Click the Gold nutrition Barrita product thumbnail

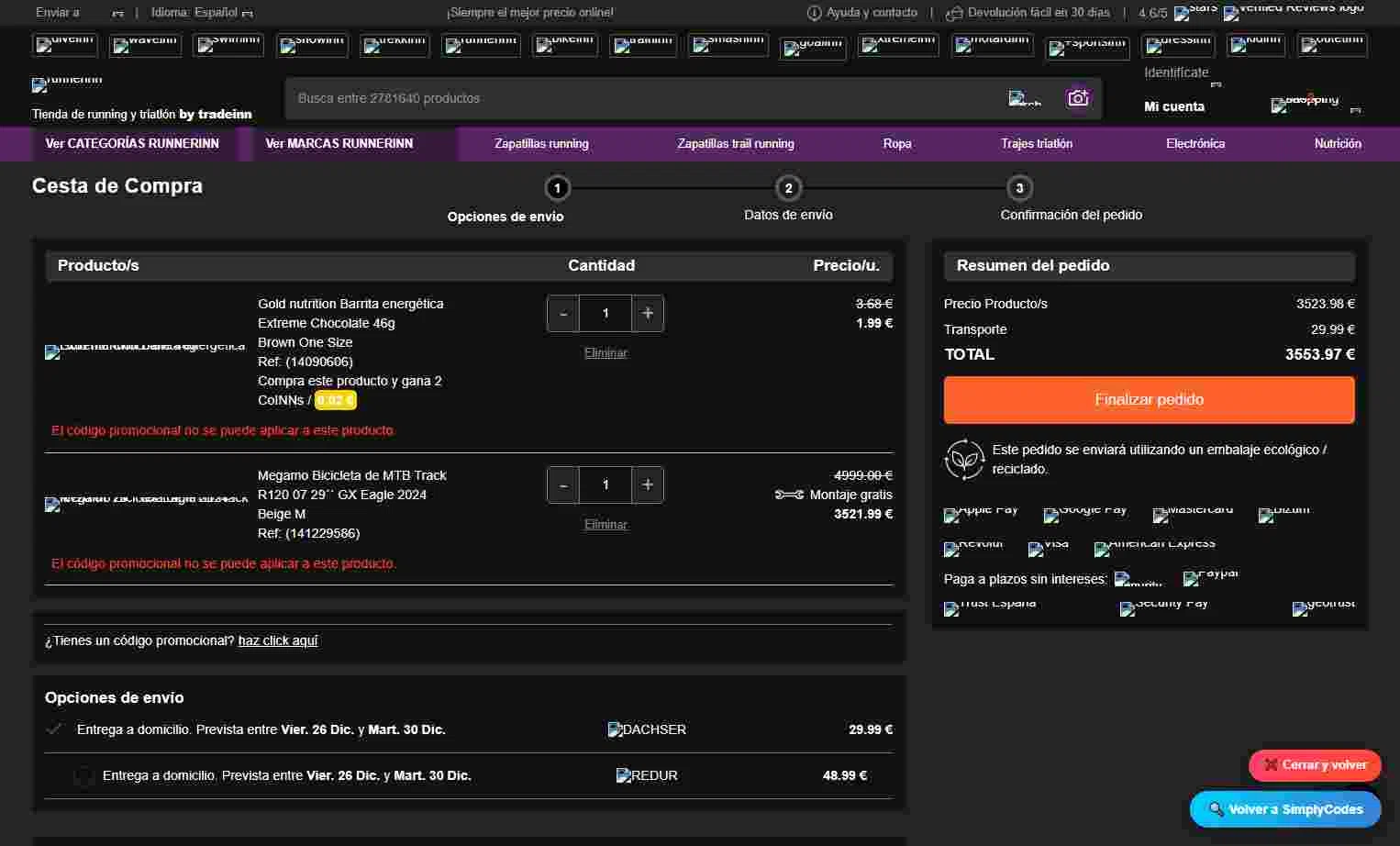point(145,351)
